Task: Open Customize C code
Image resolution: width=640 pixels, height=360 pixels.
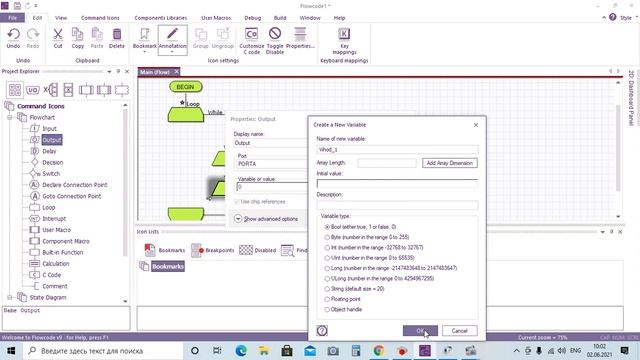Action: tap(251, 40)
